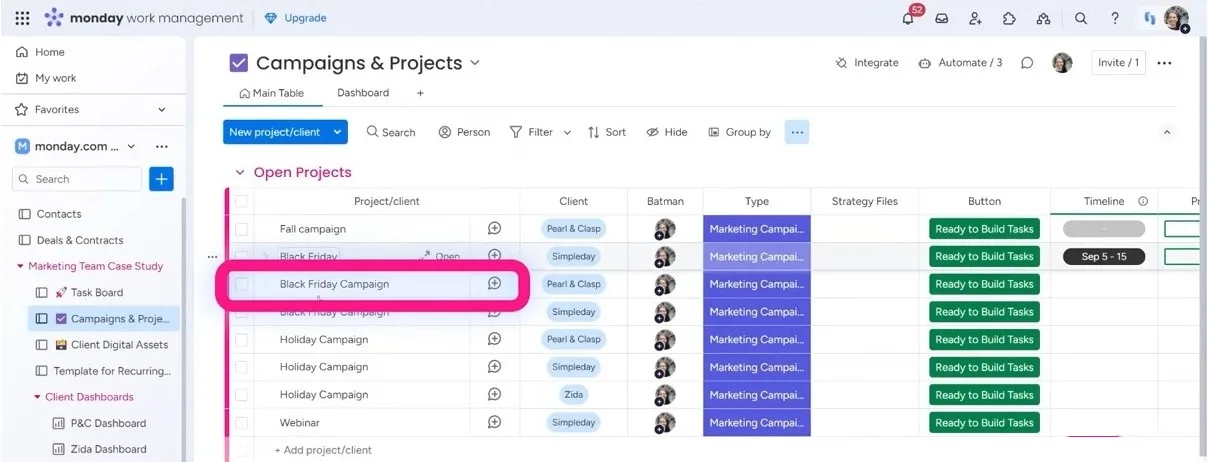The width and height of the screenshot is (1208, 462).
Task: Click the Pearl & Clasp tag in Fall campaign row
Action: [573, 229]
